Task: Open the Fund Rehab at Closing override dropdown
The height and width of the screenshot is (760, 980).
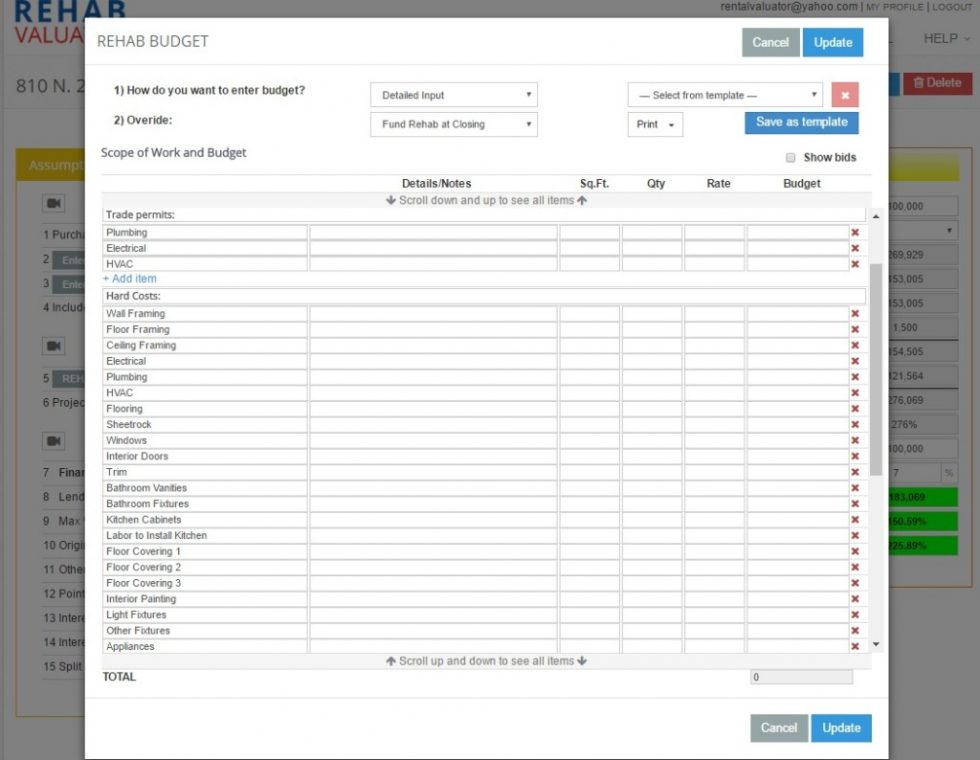Action: (x=454, y=123)
